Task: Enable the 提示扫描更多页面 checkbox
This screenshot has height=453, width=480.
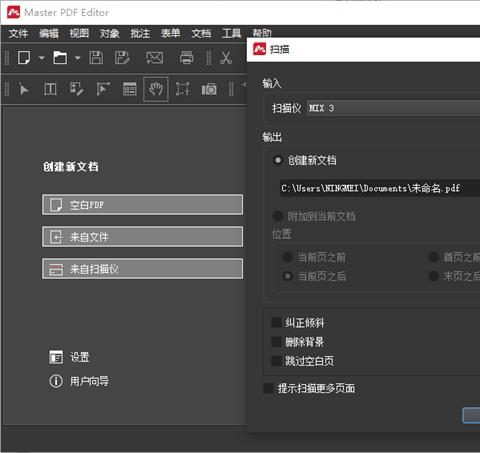Action: (x=269, y=388)
